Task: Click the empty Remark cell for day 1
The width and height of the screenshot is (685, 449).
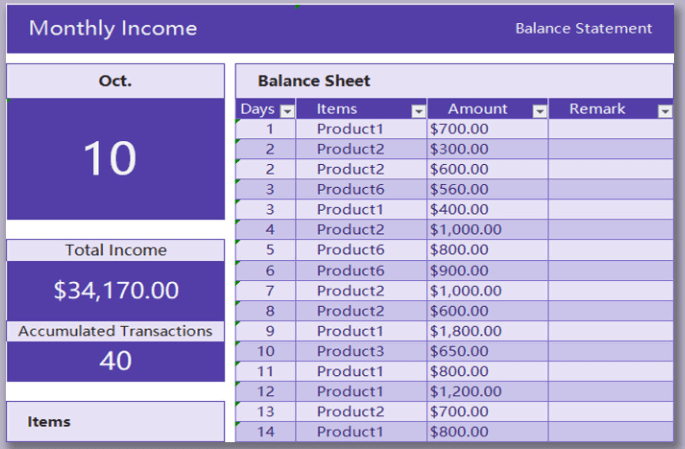Action: point(610,129)
